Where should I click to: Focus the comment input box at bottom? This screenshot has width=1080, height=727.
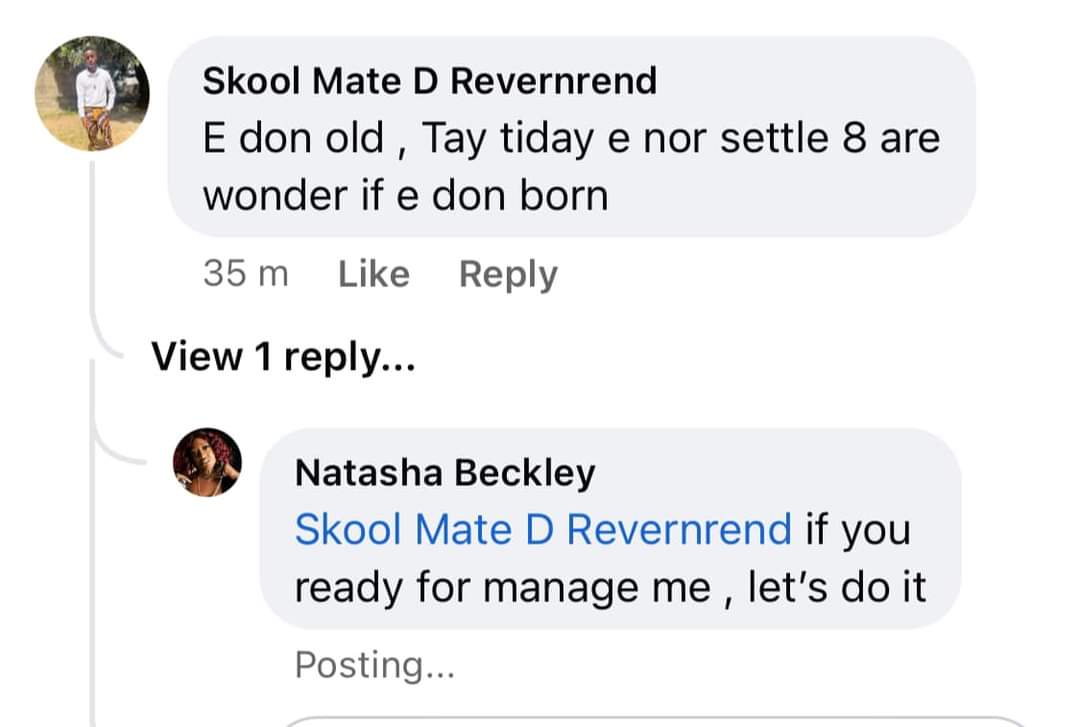650,721
